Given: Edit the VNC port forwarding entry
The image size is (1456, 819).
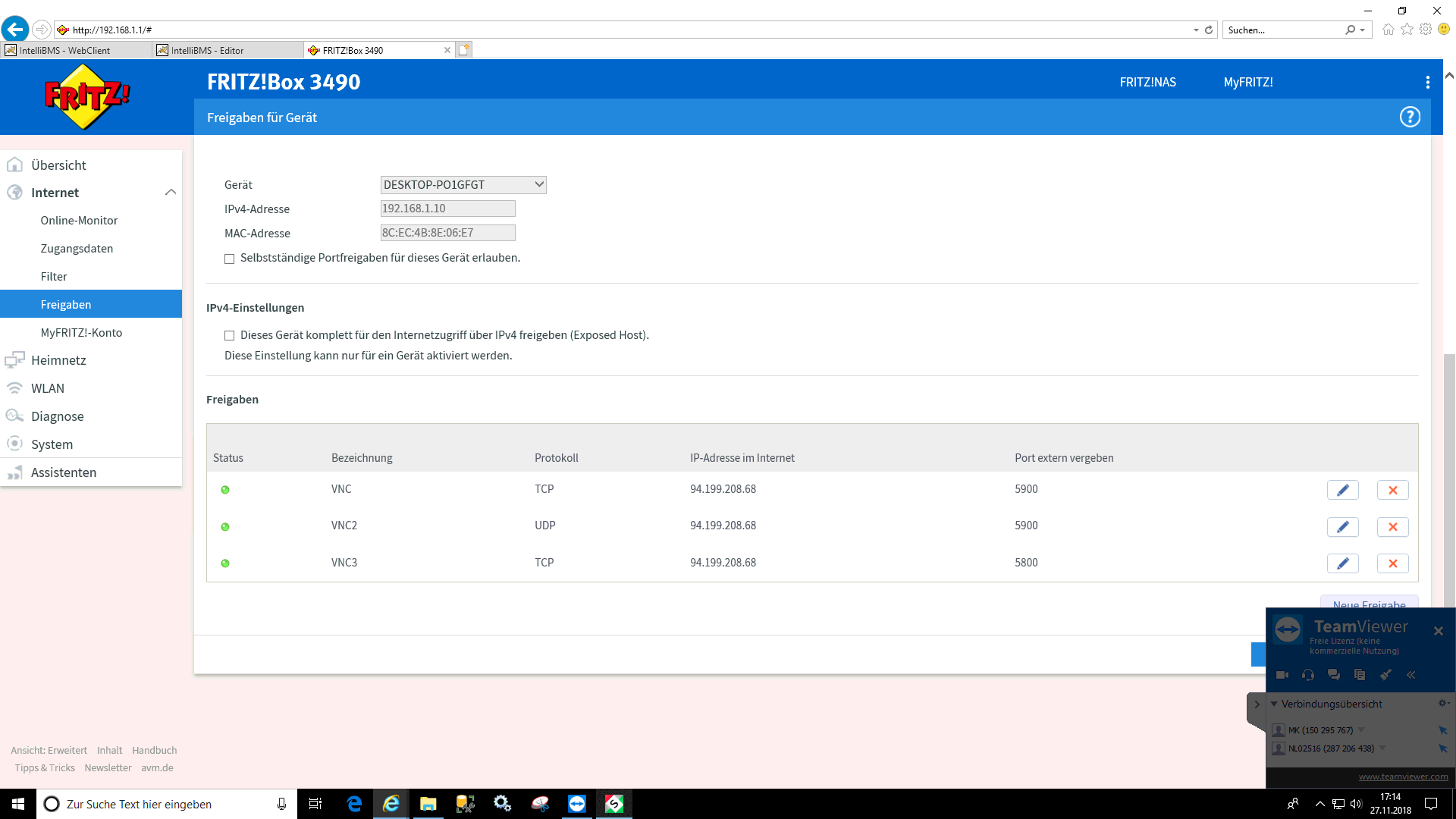Looking at the screenshot, I should 1342,490.
